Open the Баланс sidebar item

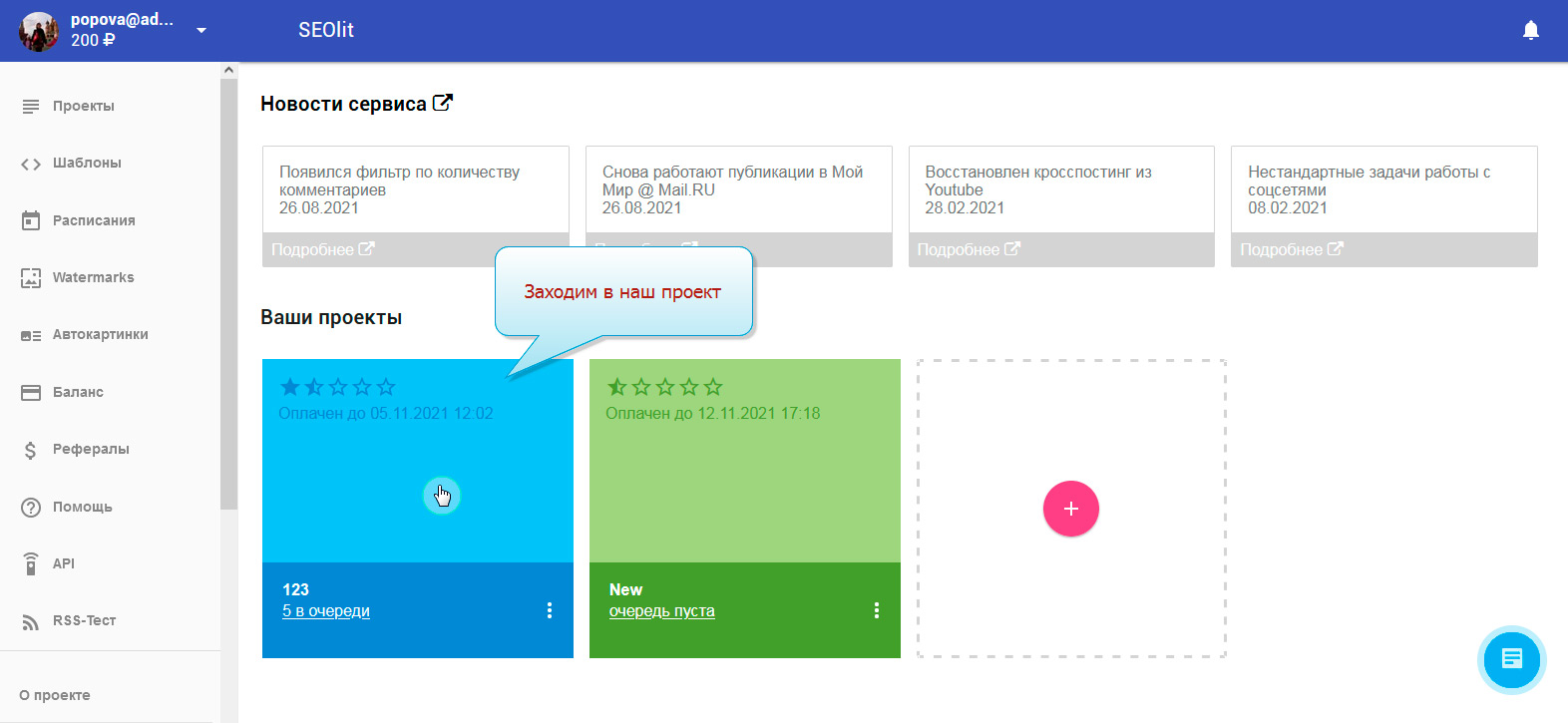click(x=78, y=392)
